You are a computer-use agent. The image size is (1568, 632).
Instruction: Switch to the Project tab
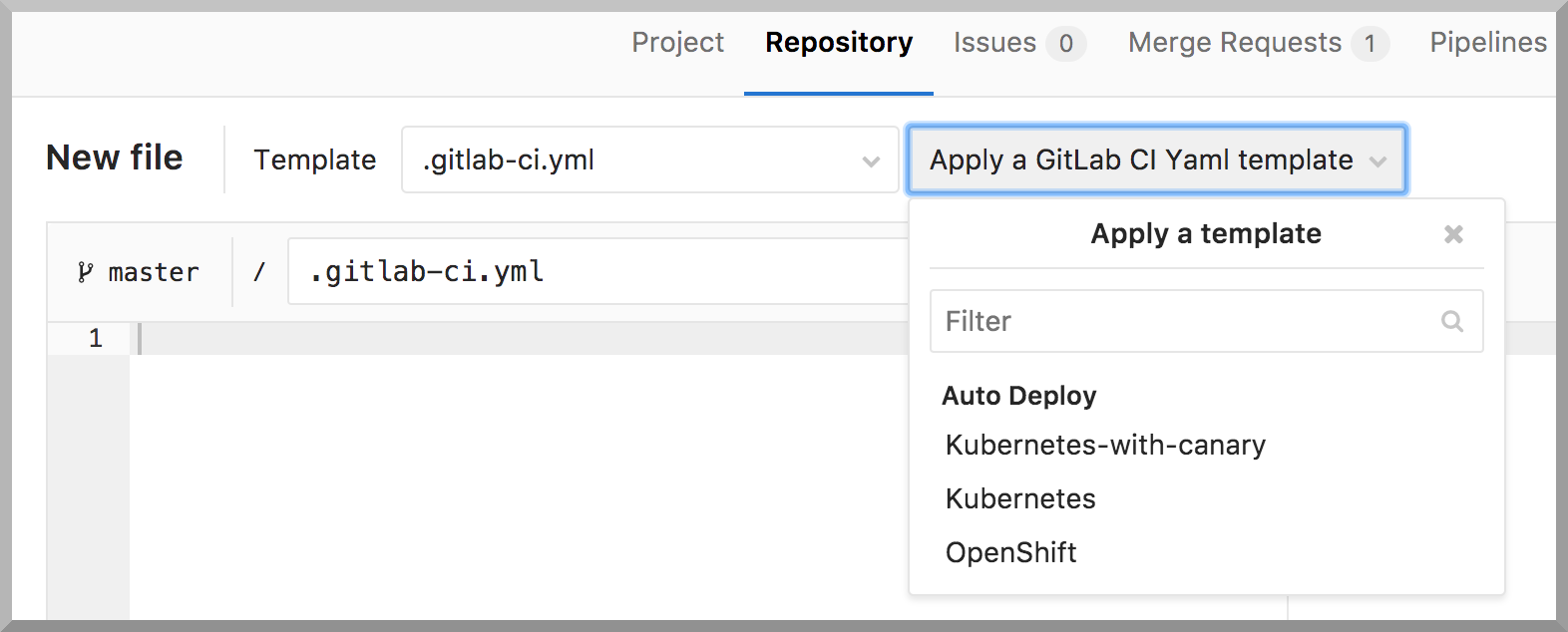click(x=677, y=43)
